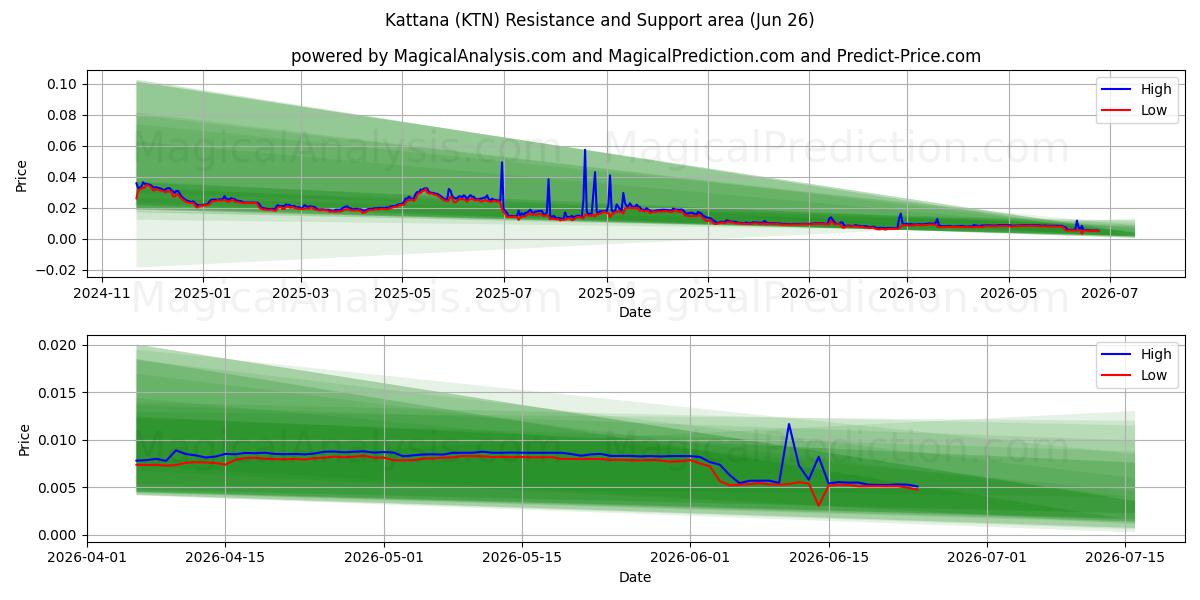This screenshot has width=1200, height=600.
Task: Click the '−0.02' y-axis tick, top chart
Action: tap(57, 270)
